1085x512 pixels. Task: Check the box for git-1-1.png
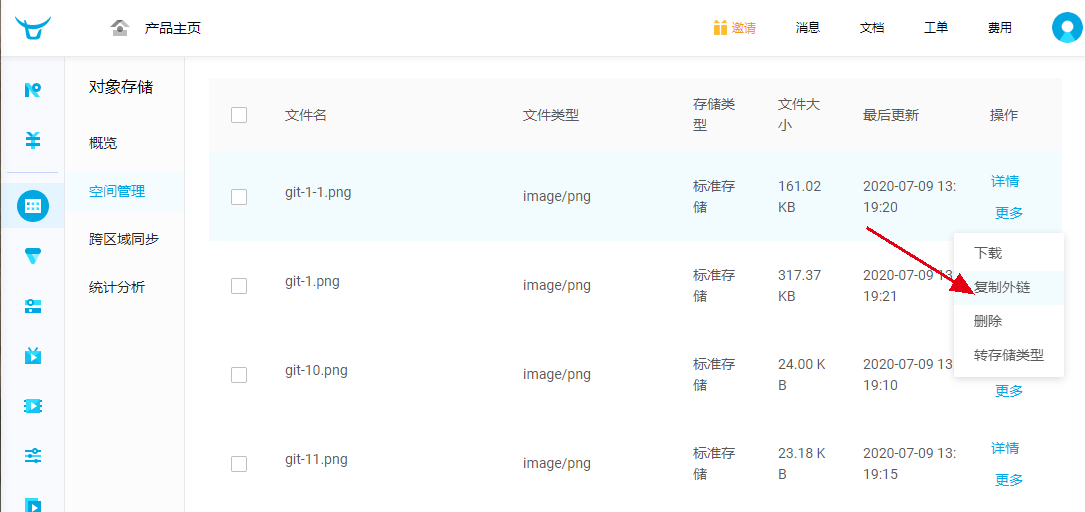[x=239, y=197]
